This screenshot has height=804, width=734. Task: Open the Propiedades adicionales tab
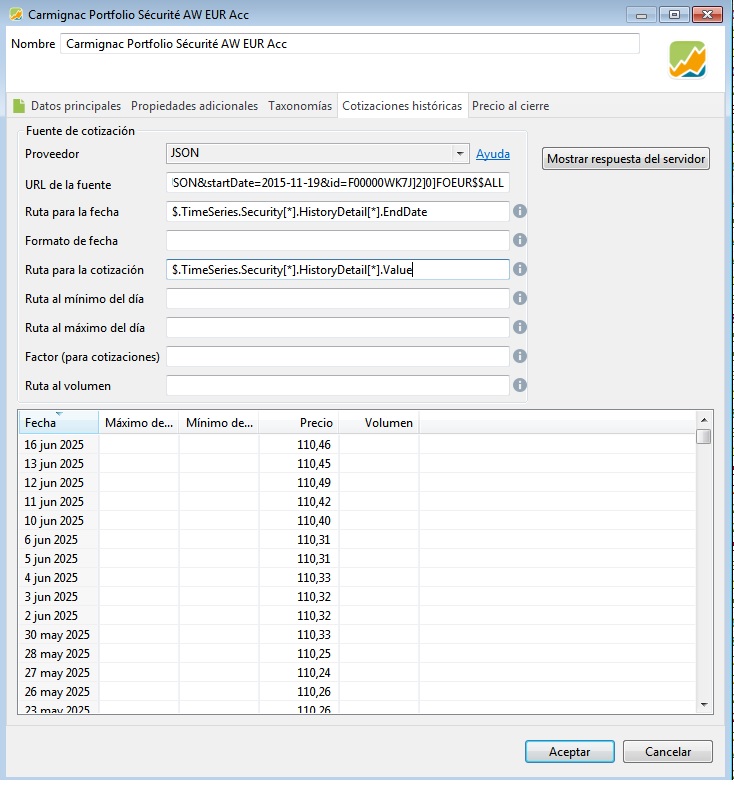[194, 106]
